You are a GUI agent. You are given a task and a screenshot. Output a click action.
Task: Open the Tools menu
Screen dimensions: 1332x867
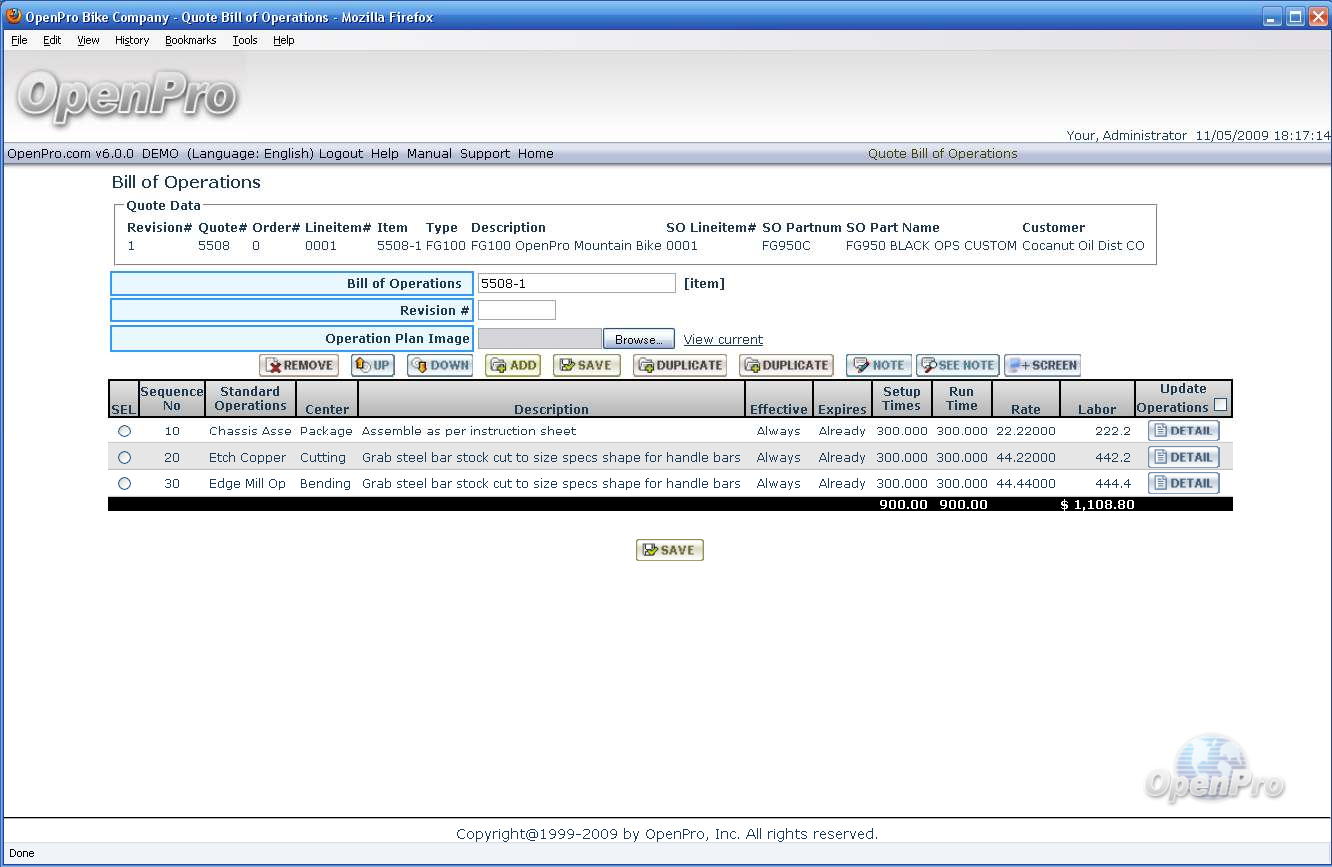click(244, 40)
